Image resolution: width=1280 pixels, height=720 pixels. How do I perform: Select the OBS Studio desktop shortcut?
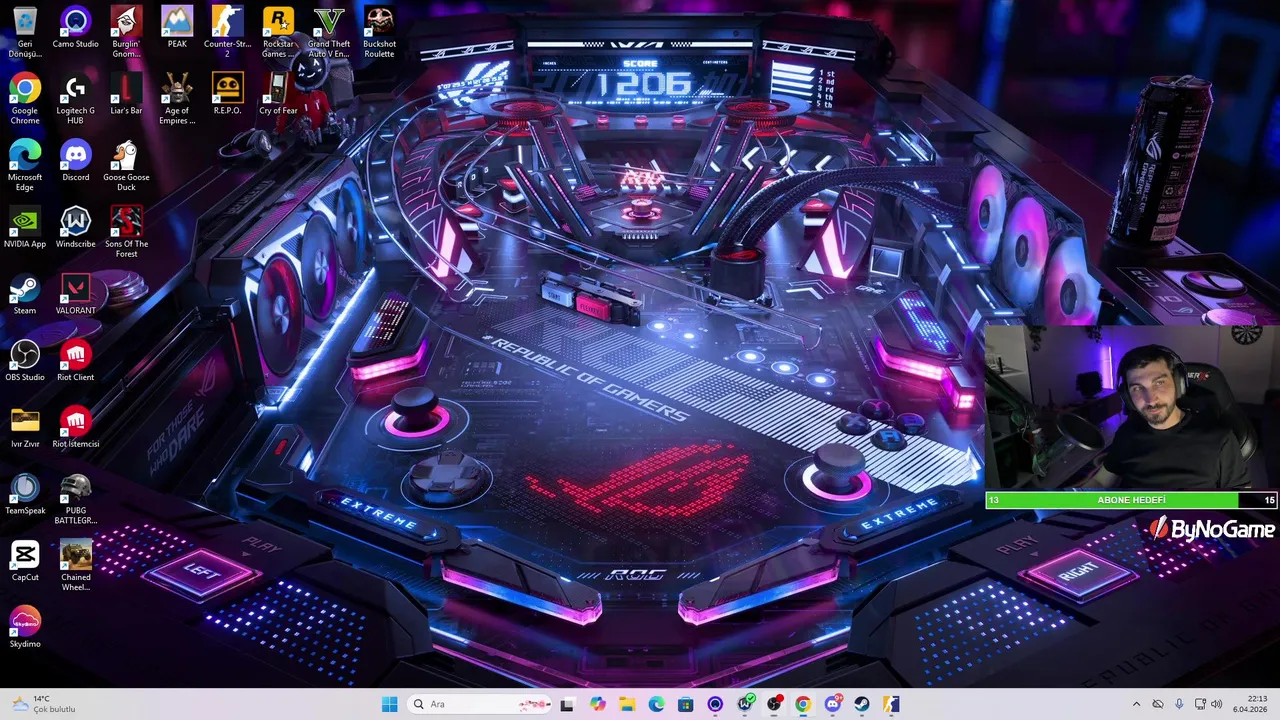25,361
